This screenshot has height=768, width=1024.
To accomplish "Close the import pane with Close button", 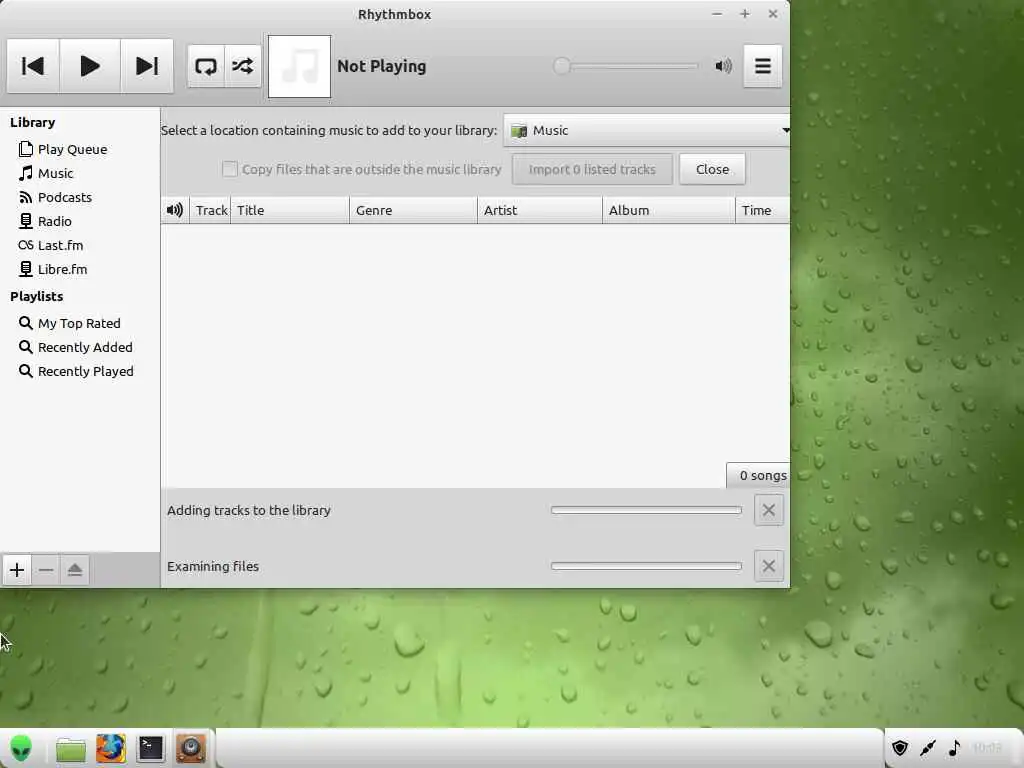I will 712,169.
